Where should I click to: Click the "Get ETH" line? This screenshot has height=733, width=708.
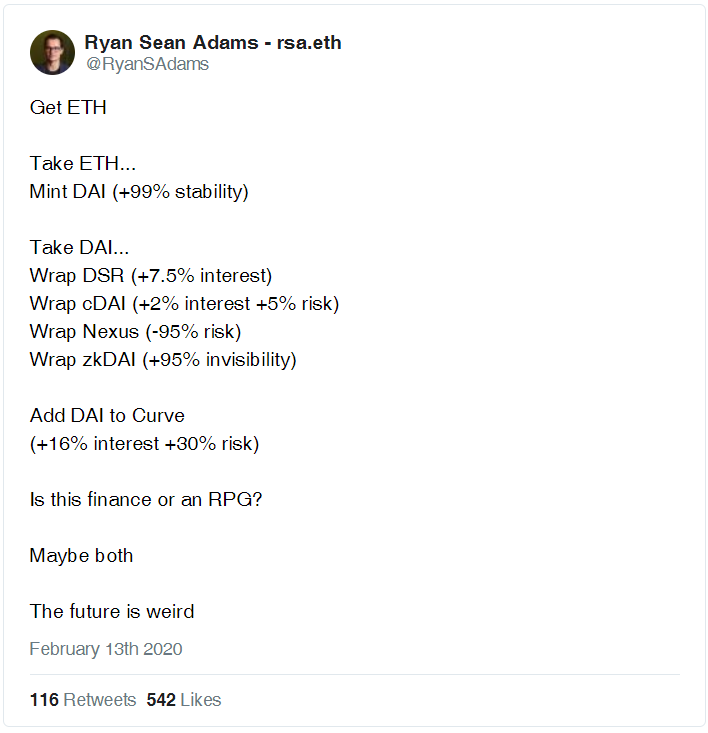pyautogui.click(x=68, y=108)
